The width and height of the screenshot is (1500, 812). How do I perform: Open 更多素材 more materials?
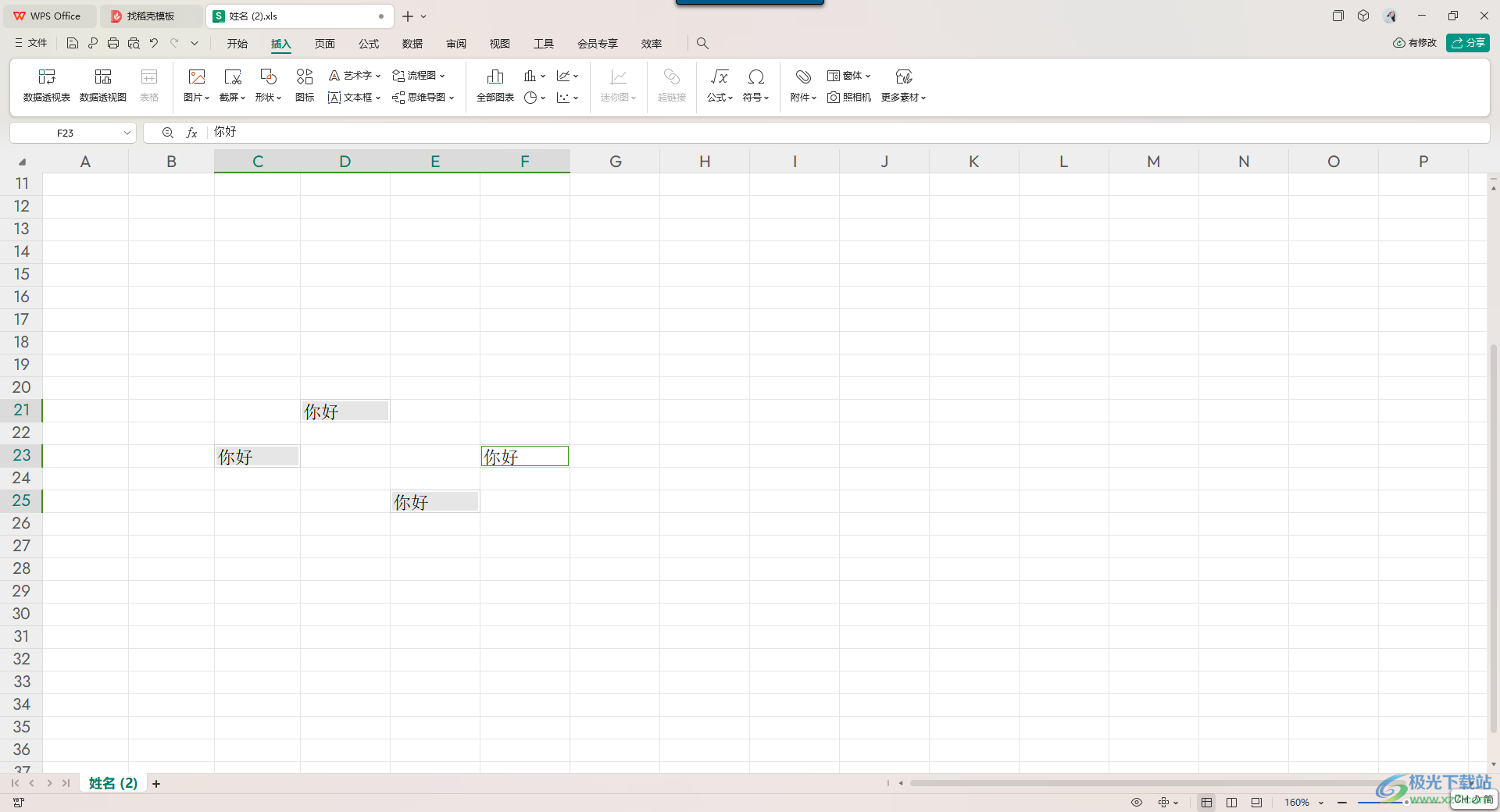point(904,86)
